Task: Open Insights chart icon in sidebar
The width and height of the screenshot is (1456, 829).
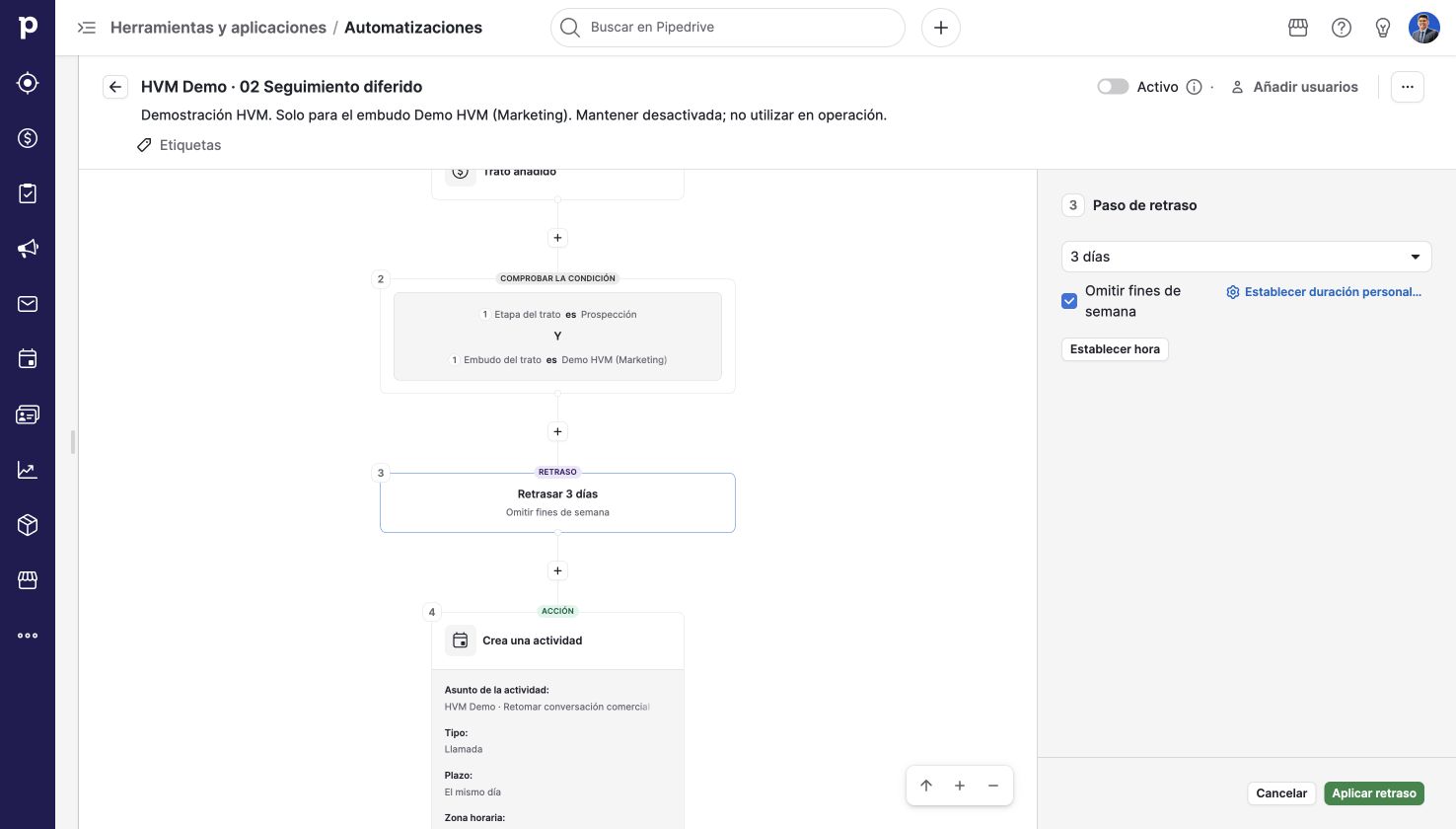Action: tap(28, 470)
